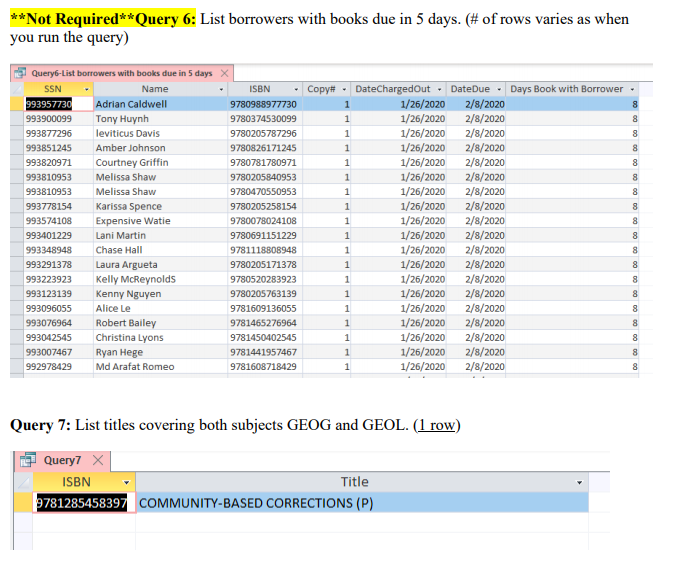Click the highlighted Not Required Query 6 heading
Viewport: 687px width, 576px height.
coord(103,19)
